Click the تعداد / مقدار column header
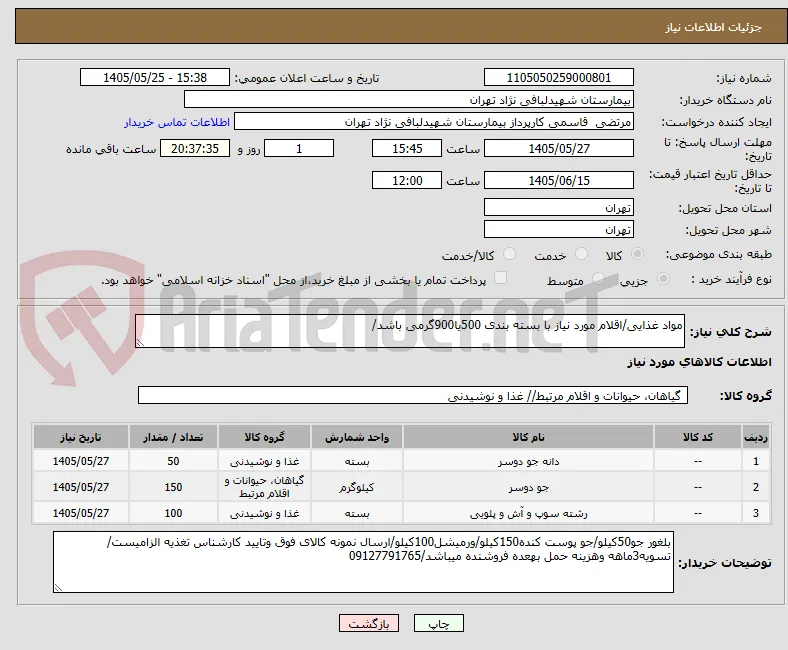Image resolution: width=788 pixels, height=650 pixels. click(173, 437)
